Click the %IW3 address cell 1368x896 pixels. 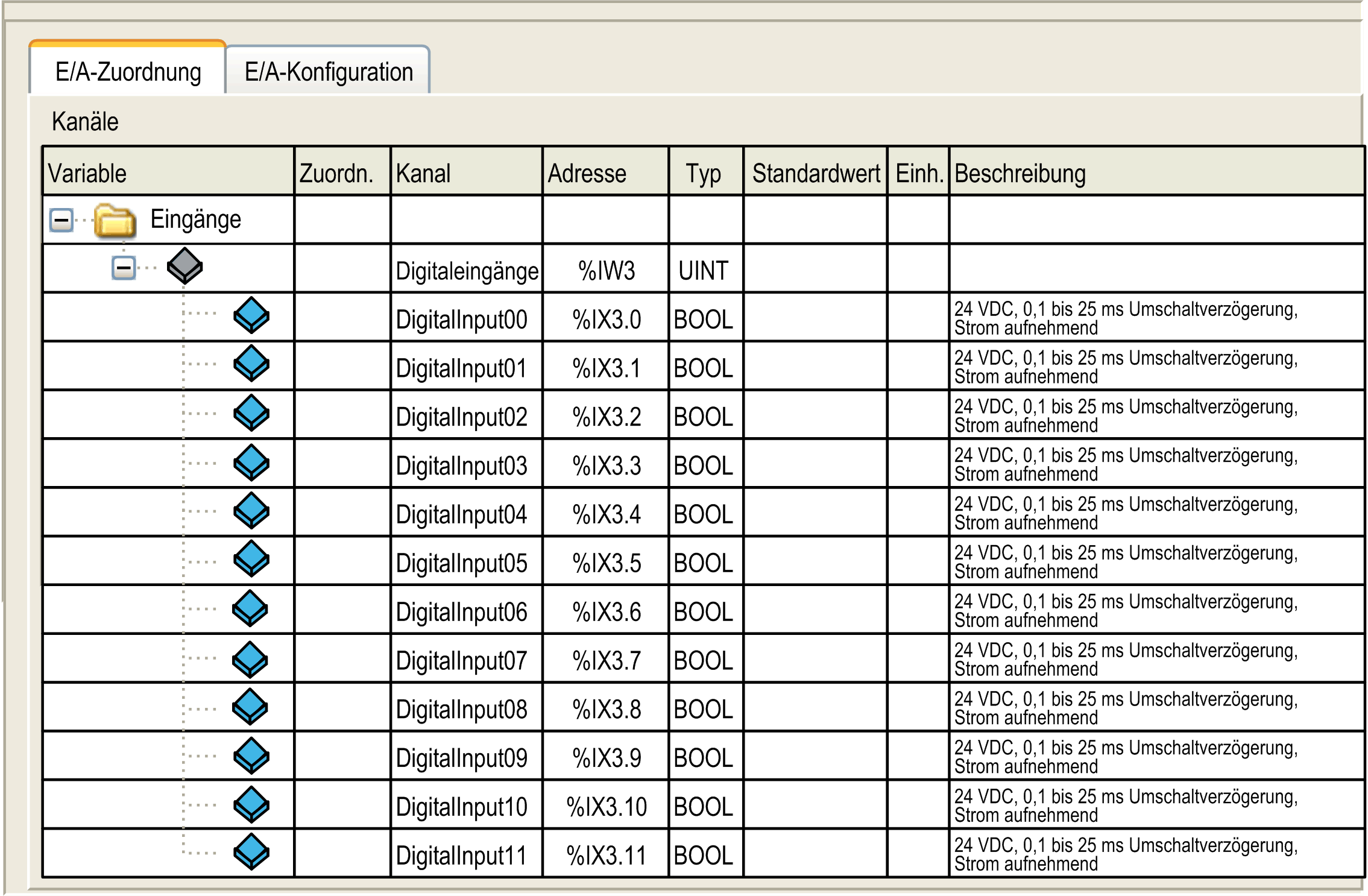(x=605, y=268)
